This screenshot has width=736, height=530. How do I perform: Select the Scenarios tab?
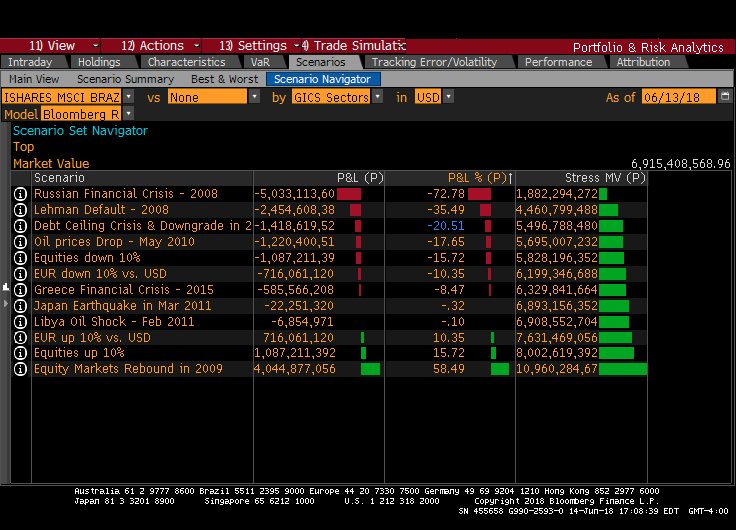(321, 62)
